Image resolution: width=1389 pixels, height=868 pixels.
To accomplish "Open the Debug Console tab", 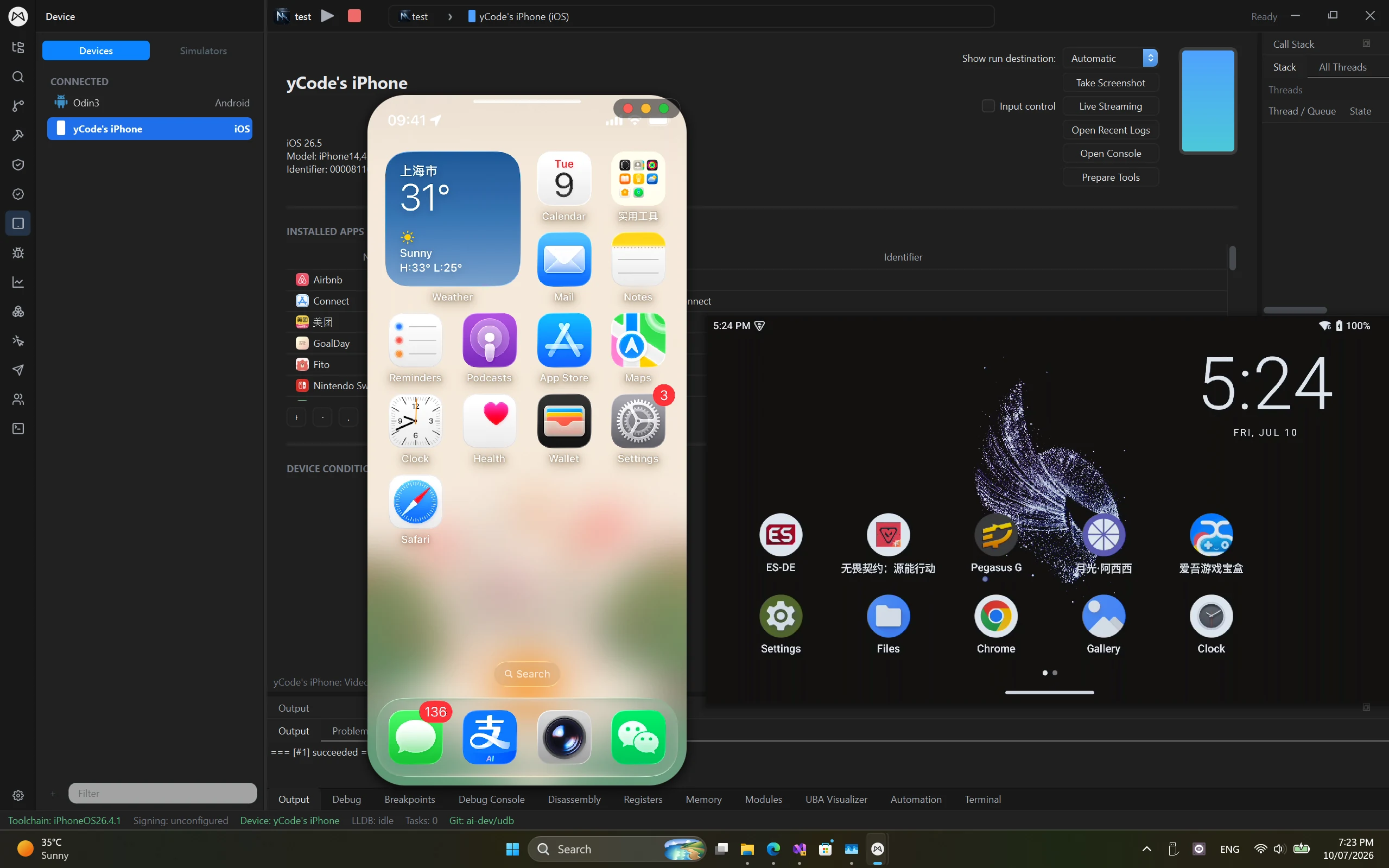I will (x=491, y=799).
